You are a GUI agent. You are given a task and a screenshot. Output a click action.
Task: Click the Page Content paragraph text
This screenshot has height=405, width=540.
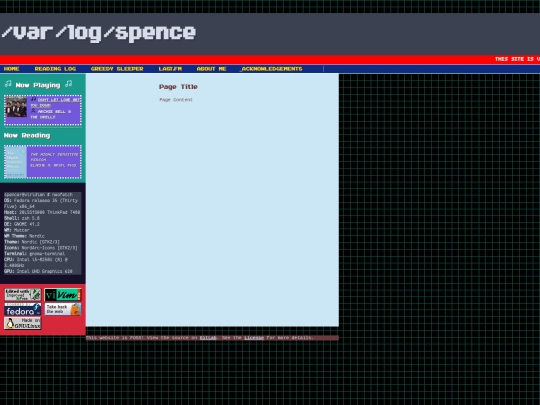point(176,100)
